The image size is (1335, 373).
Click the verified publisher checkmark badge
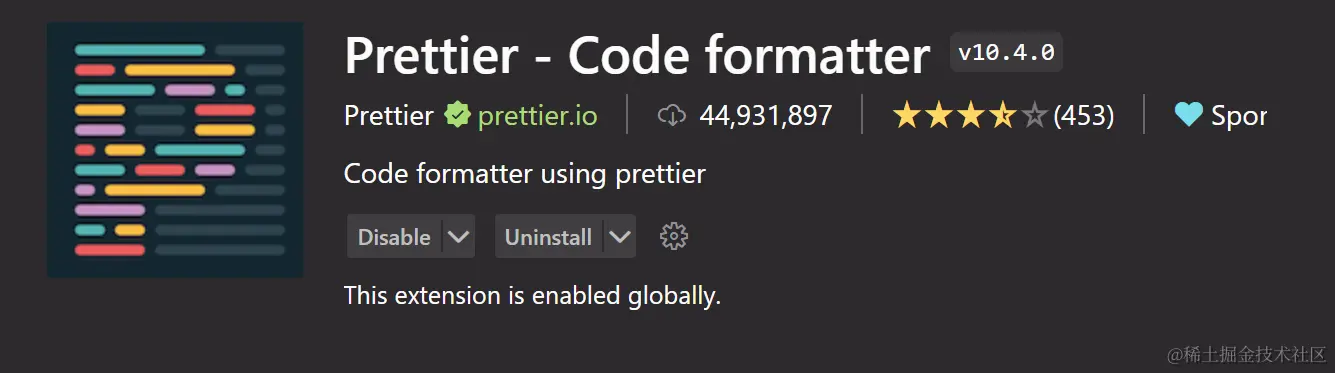click(x=457, y=116)
